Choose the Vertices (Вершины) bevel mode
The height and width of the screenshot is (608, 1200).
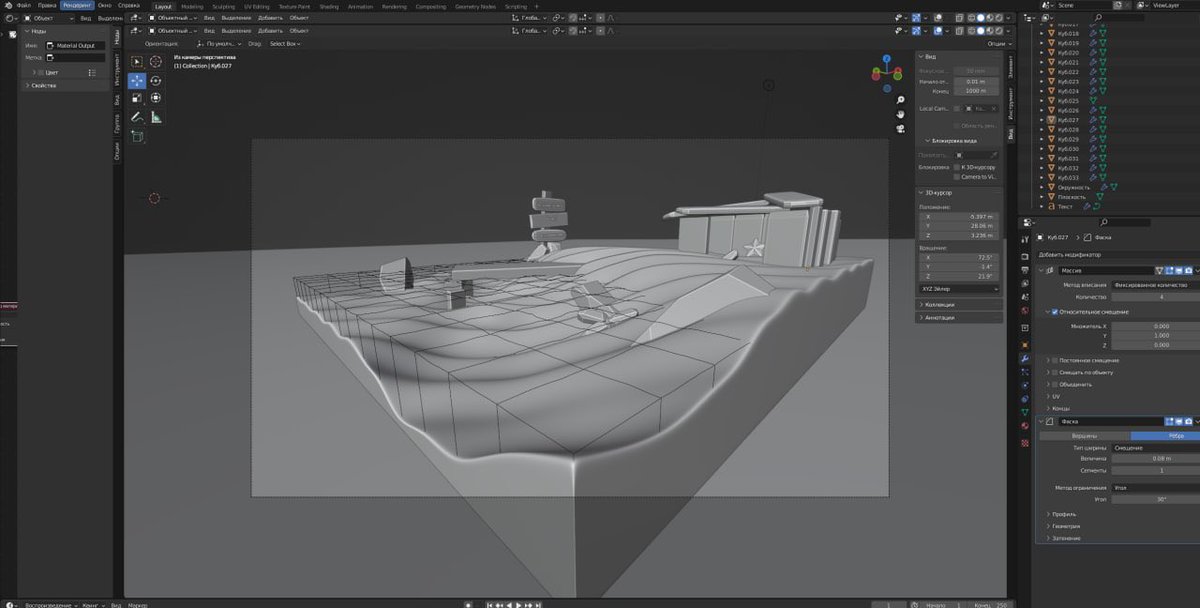pyautogui.click(x=1084, y=435)
